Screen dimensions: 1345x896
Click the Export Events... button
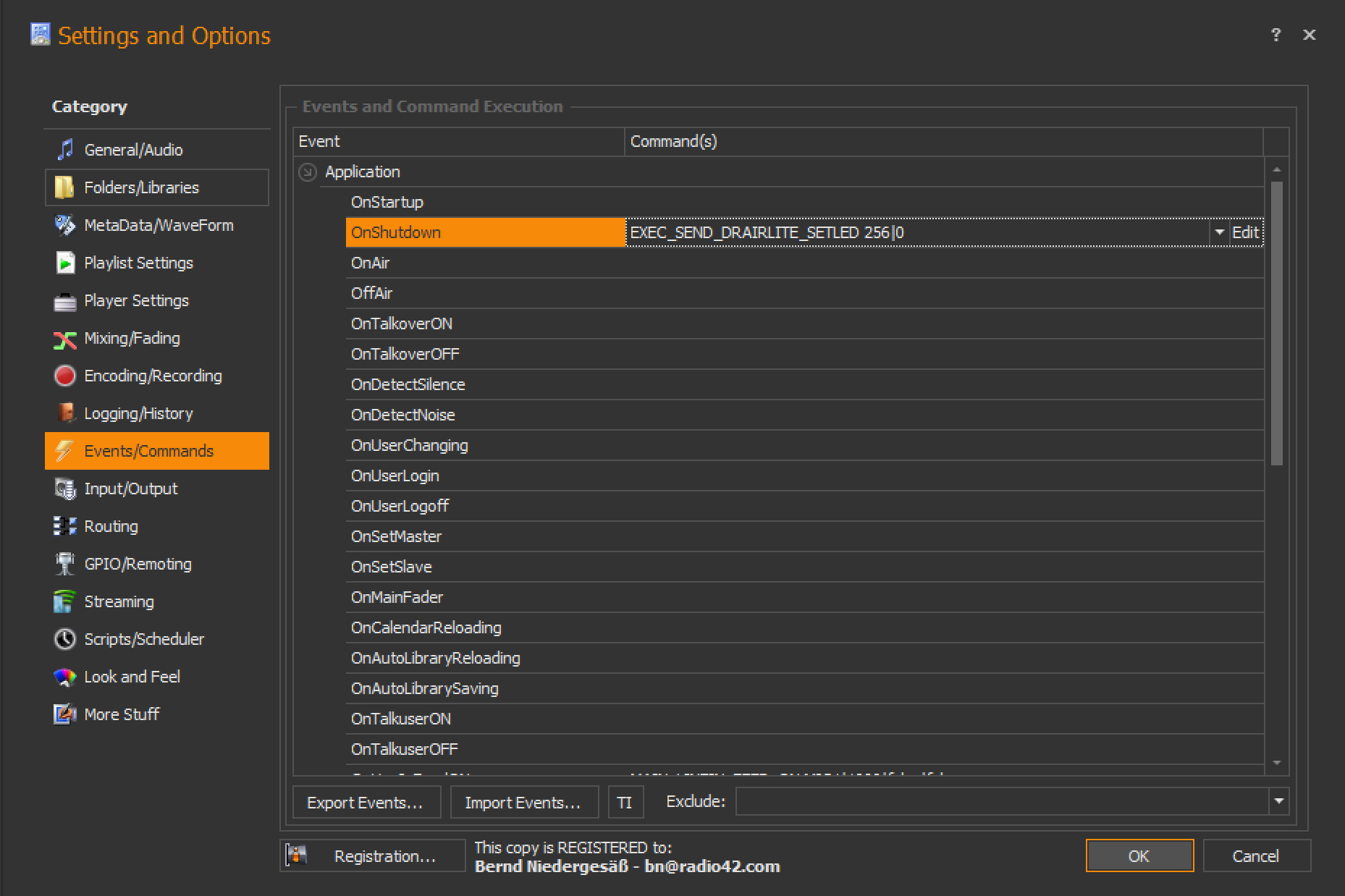(366, 803)
